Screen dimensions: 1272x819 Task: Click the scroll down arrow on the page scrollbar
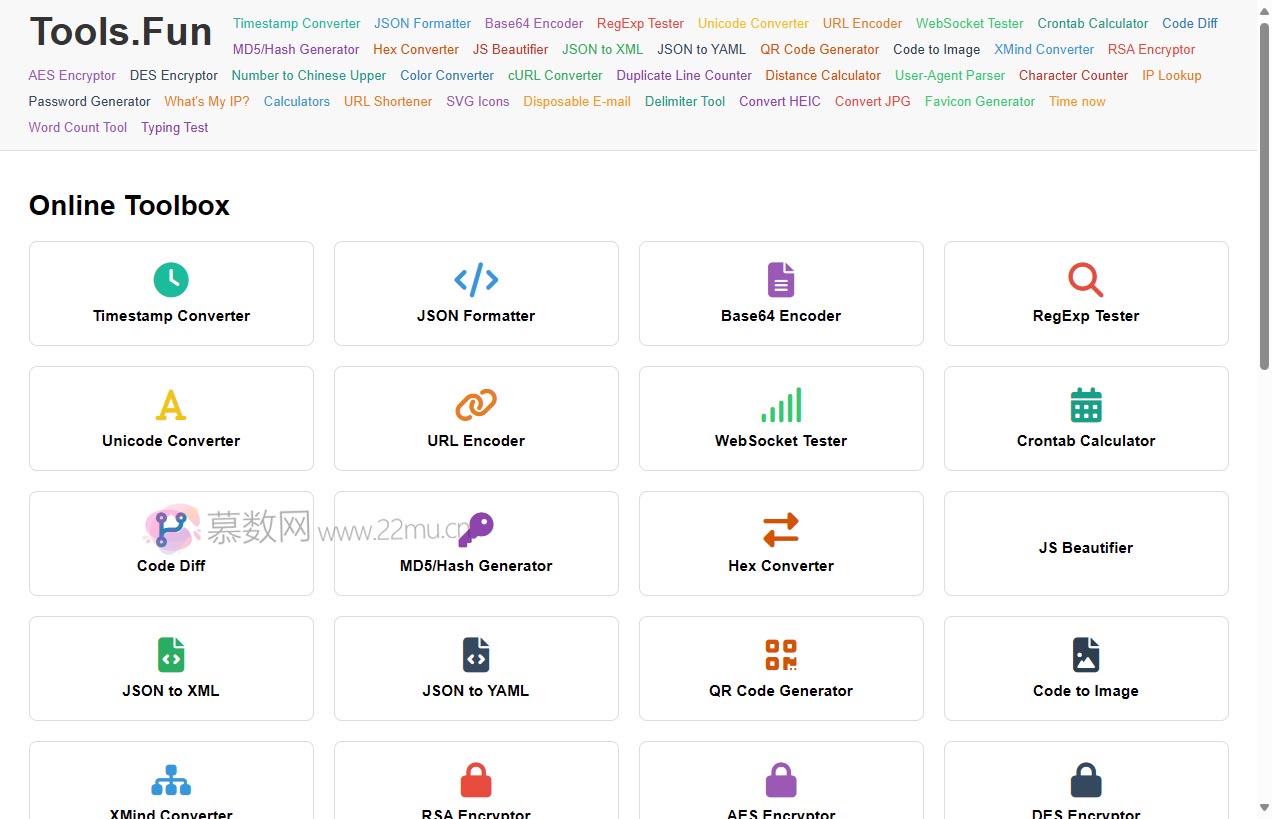pyautogui.click(x=1264, y=808)
